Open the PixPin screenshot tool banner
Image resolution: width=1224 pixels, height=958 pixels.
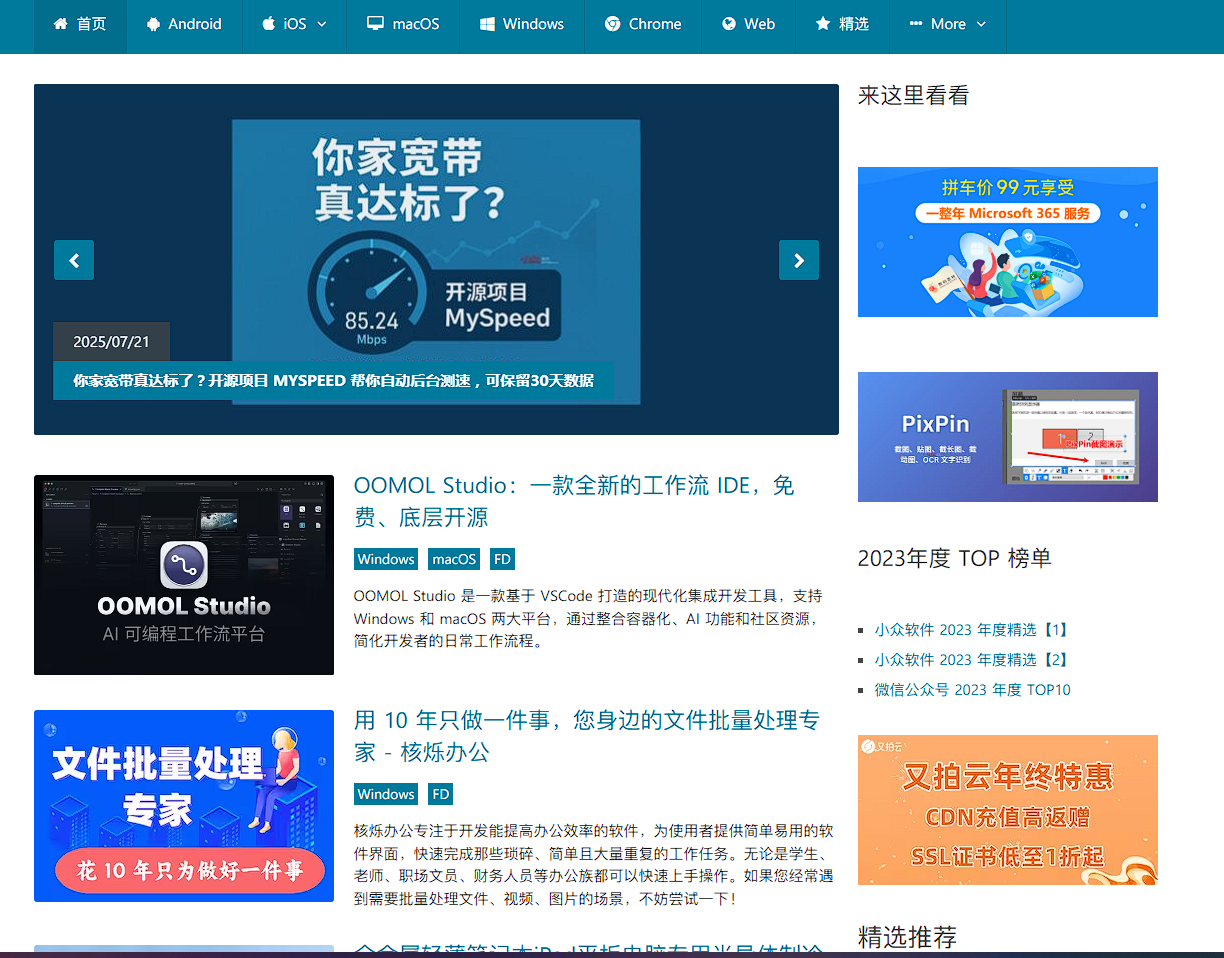[x=1008, y=437]
